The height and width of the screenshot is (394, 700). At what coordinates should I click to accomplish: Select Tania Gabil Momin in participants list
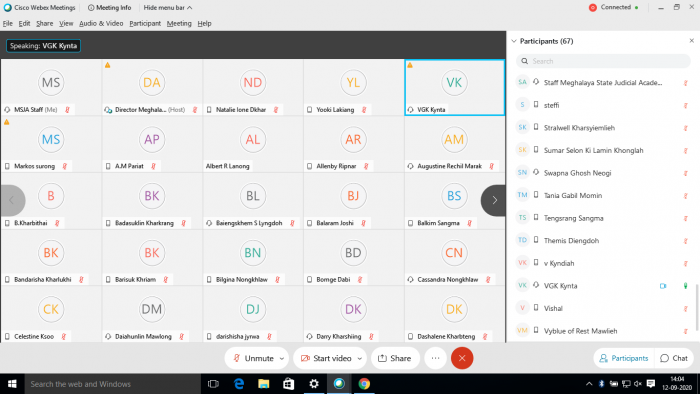[x=601, y=195]
